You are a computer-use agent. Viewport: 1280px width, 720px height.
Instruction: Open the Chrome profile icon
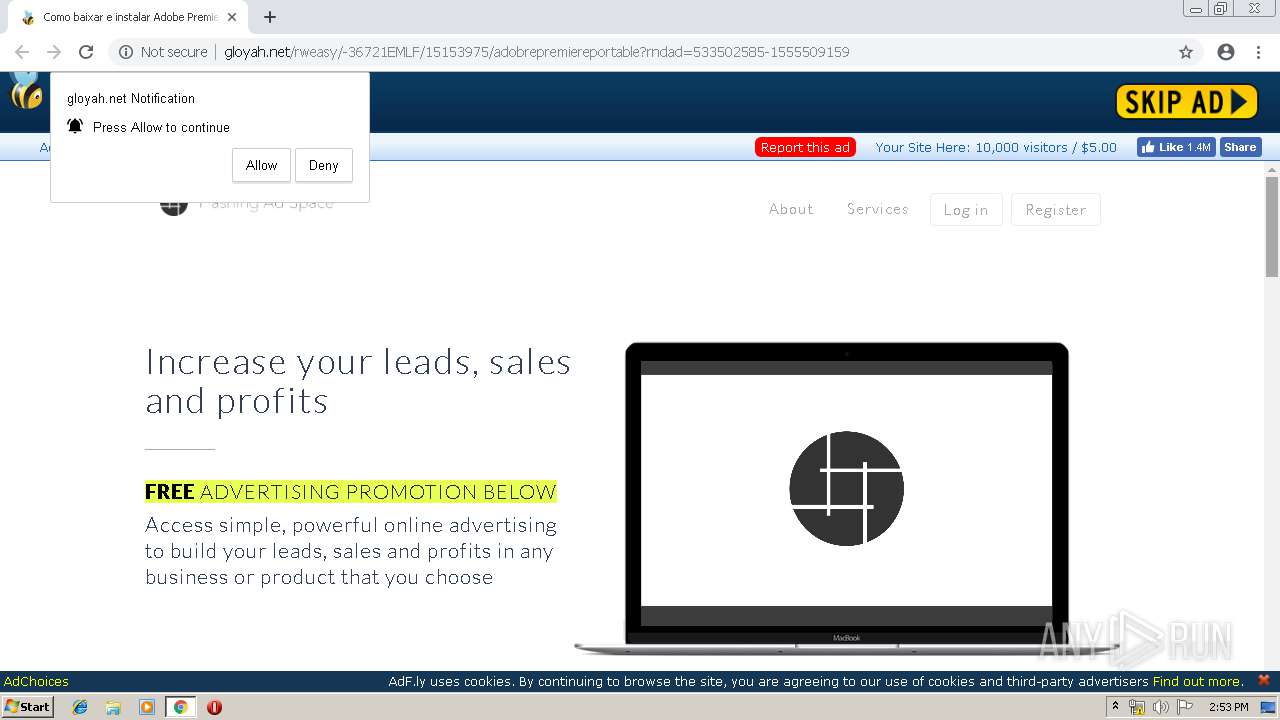pos(1226,52)
